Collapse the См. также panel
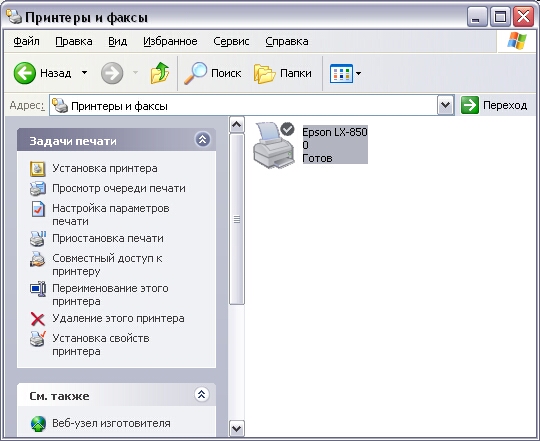 click(202, 395)
